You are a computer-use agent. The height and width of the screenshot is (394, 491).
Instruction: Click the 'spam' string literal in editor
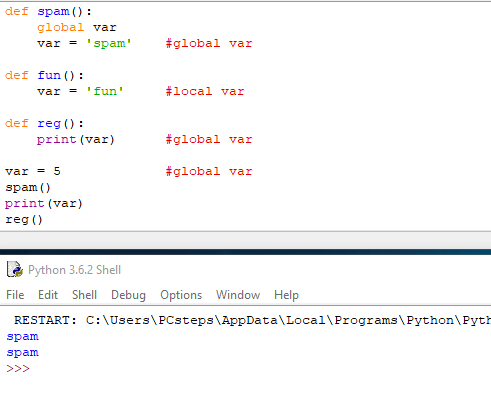[x=109, y=43]
